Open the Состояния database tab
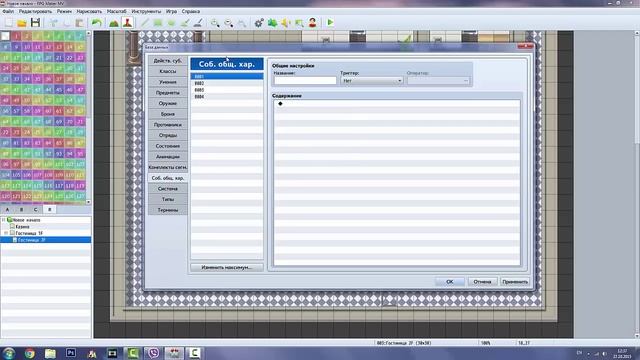 click(168, 146)
